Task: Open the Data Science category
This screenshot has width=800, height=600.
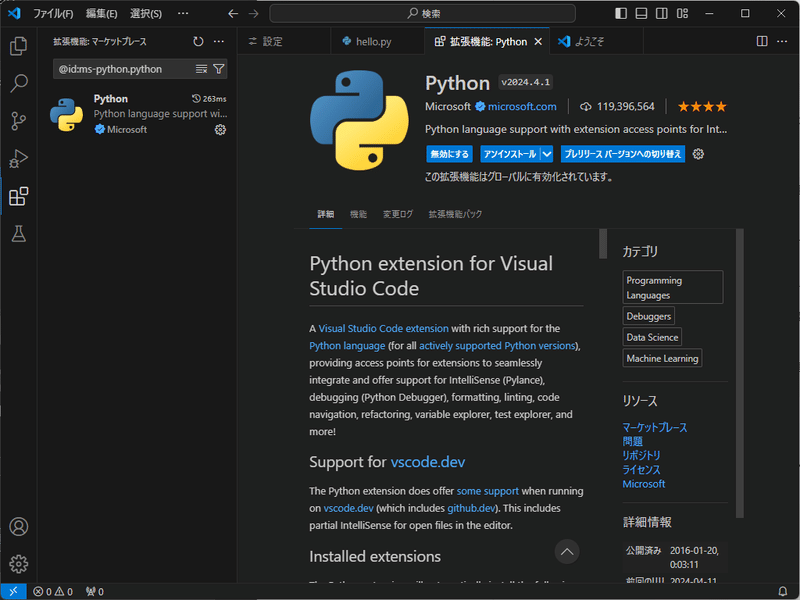Action: pyautogui.click(x=652, y=337)
